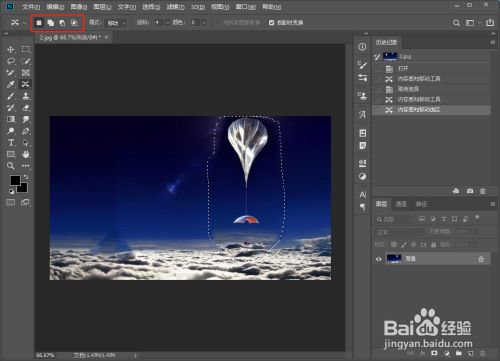This screenshot has height=361, width=500.
Task: Select the Clone Stamp tool
Action: (26, 96)
